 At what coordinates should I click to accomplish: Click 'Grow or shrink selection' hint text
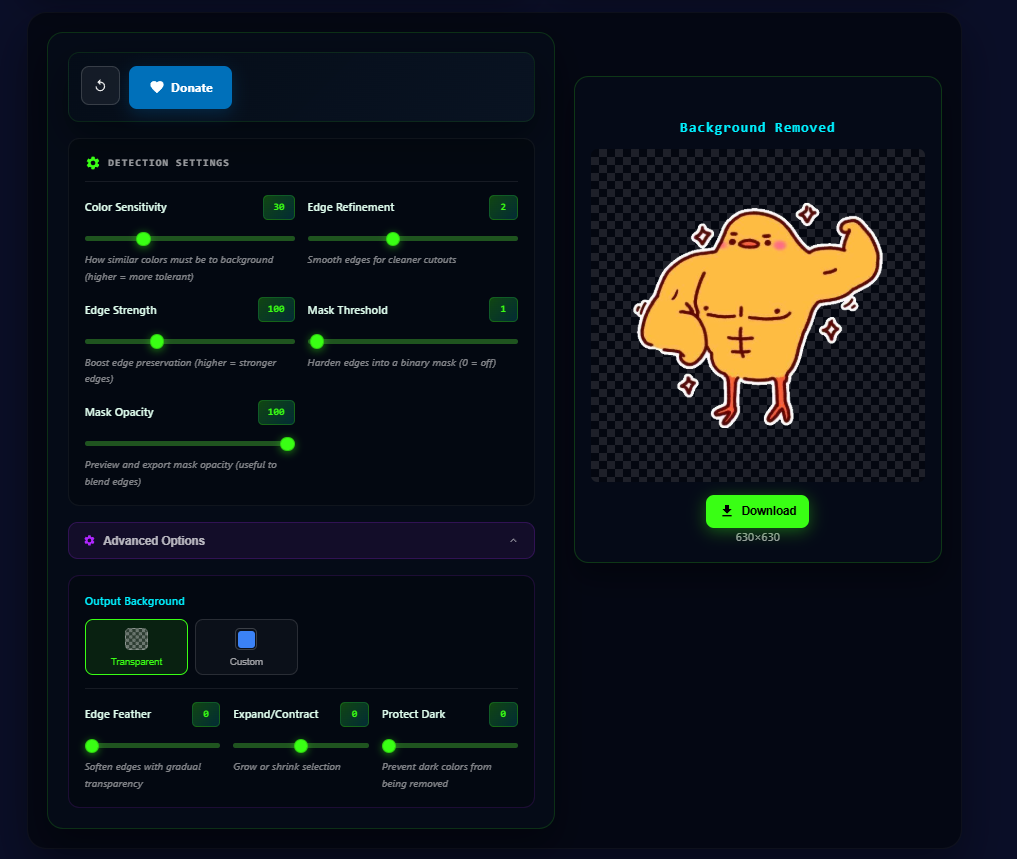287,767
